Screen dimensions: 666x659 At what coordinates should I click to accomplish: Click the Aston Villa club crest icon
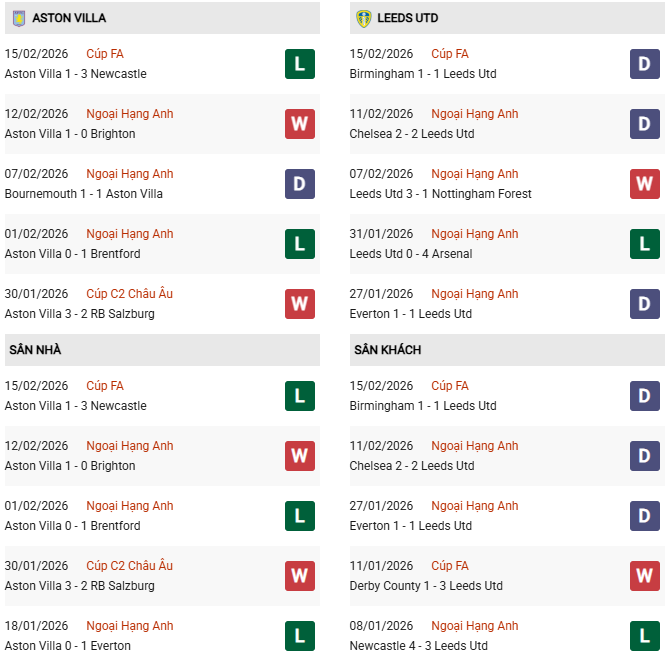click(x=18, y=18)
